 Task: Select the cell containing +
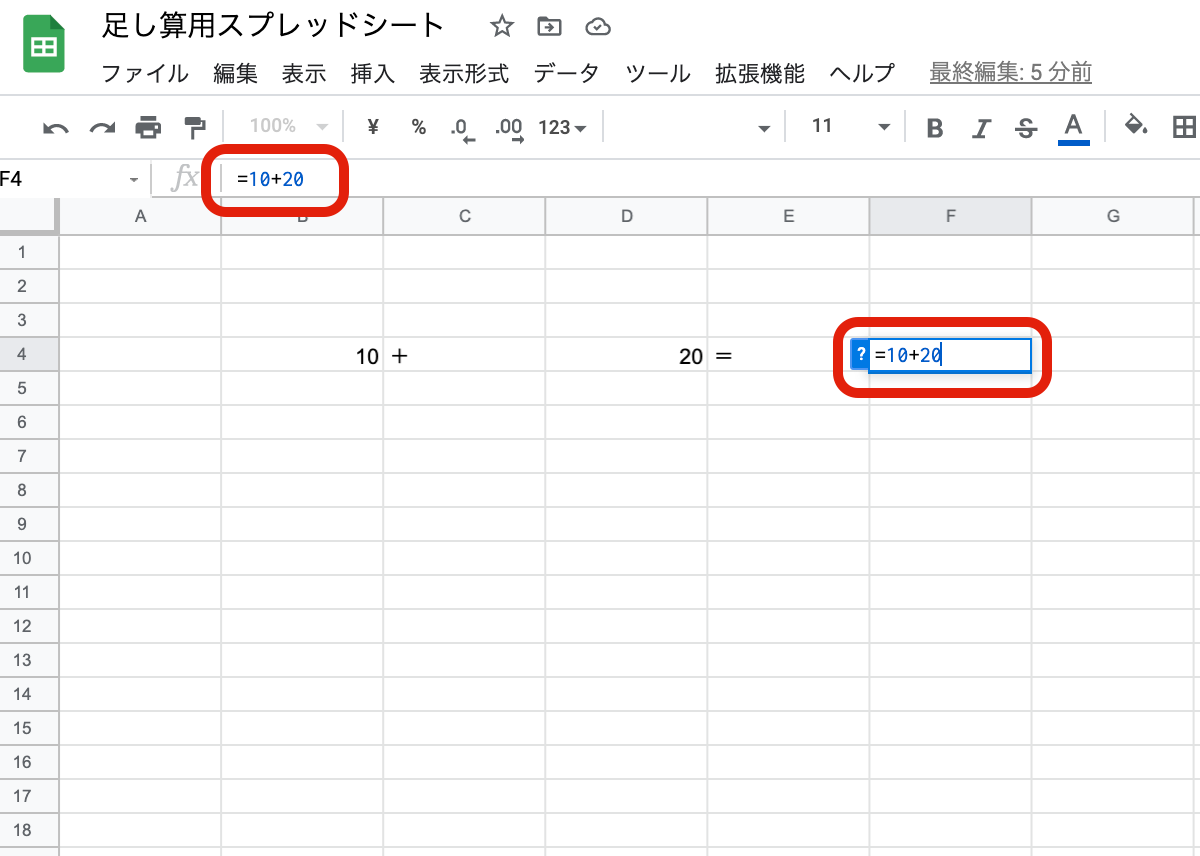click(x=464, y=355)
